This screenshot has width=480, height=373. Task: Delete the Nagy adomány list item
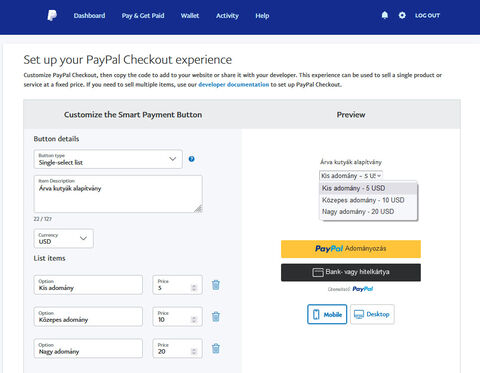[216, 348]
